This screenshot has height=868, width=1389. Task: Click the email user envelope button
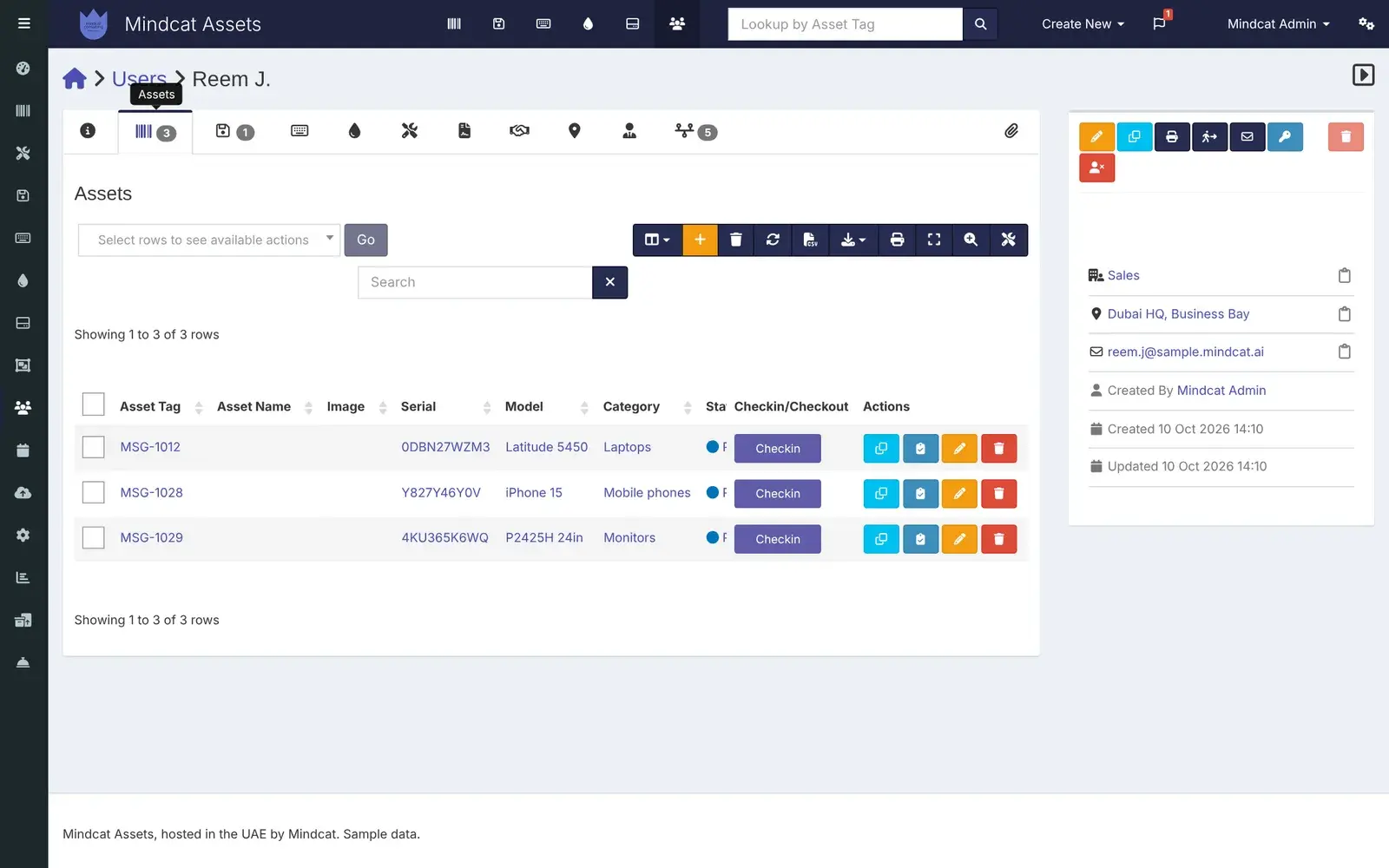[1247, 136]
